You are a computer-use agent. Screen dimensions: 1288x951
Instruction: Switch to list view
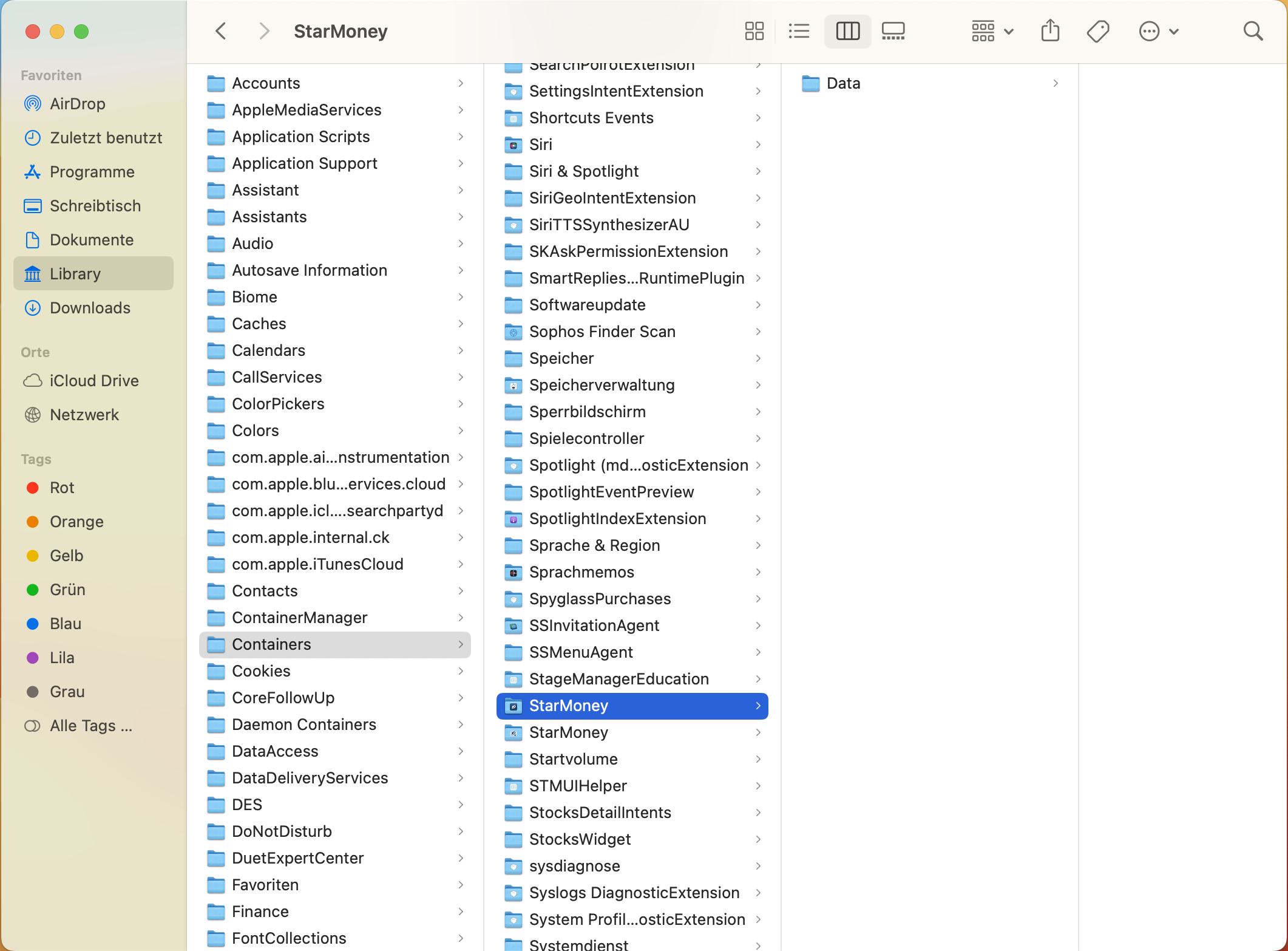[799, 31]
